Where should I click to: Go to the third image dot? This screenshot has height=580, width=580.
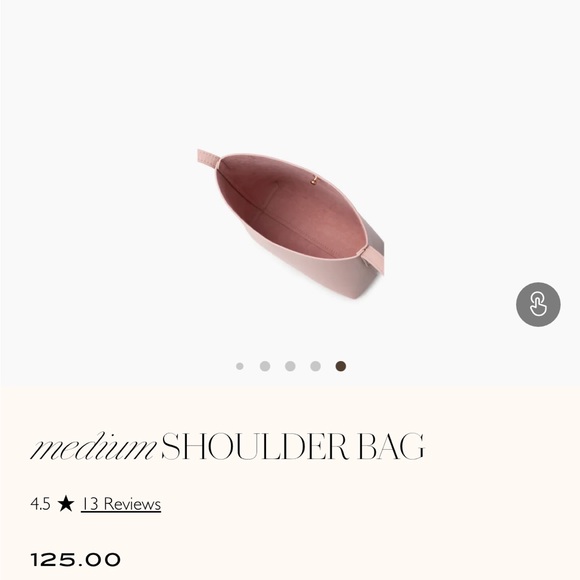click(290, 366)
